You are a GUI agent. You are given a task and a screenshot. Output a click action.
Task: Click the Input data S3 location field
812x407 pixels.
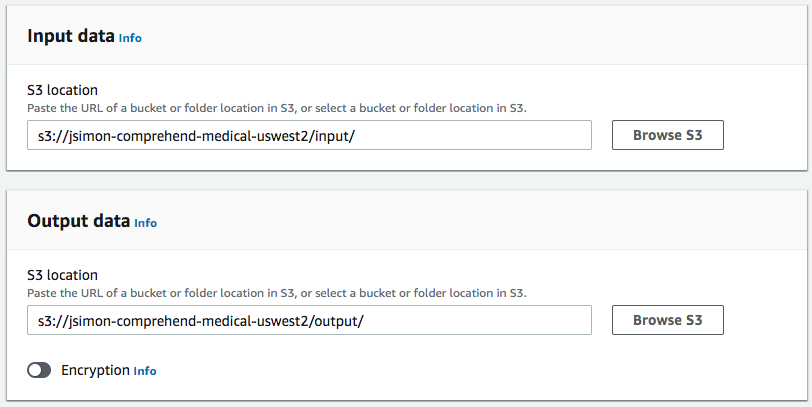[x=309, y=136]
